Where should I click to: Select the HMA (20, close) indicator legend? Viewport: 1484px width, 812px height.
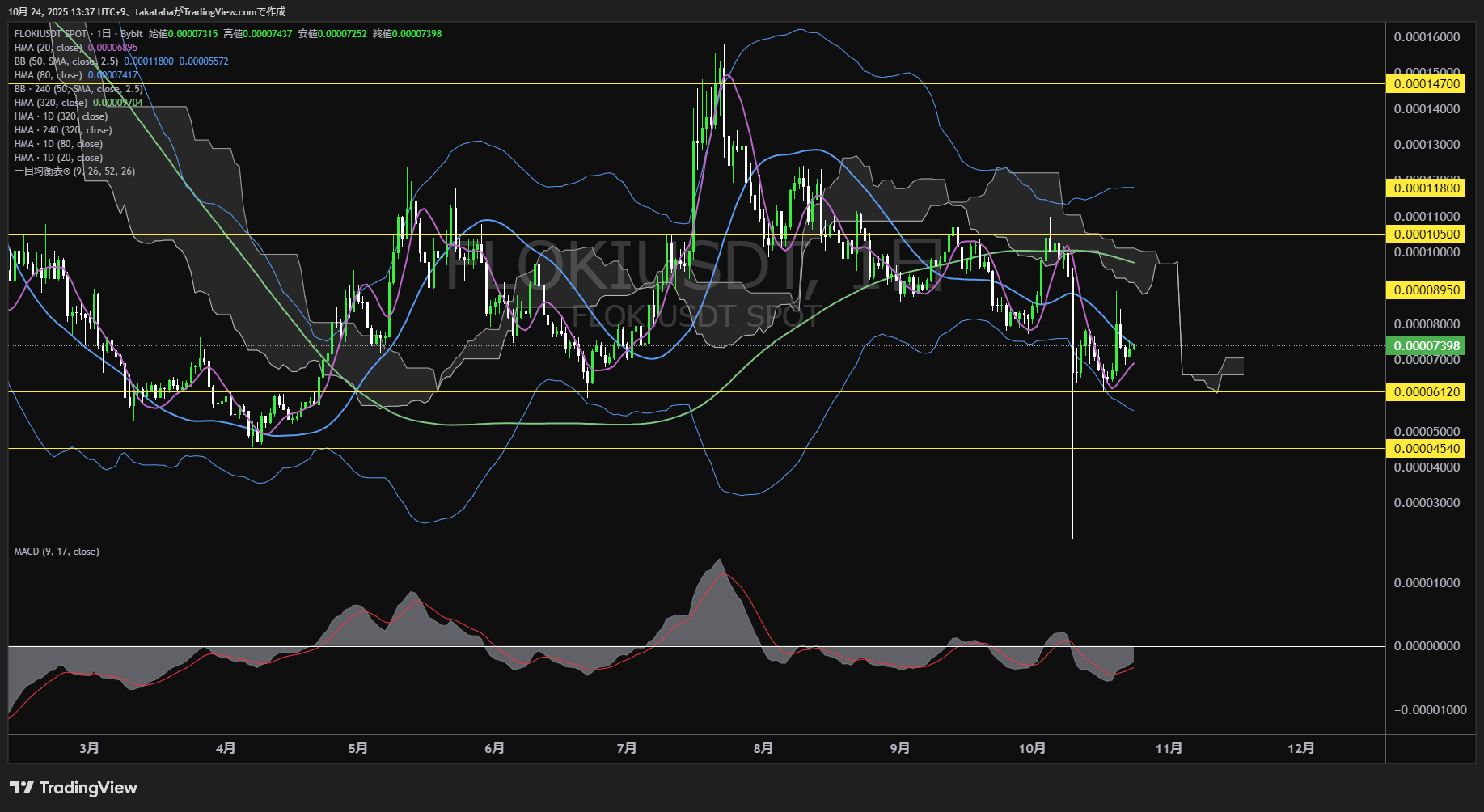point(49,48)
